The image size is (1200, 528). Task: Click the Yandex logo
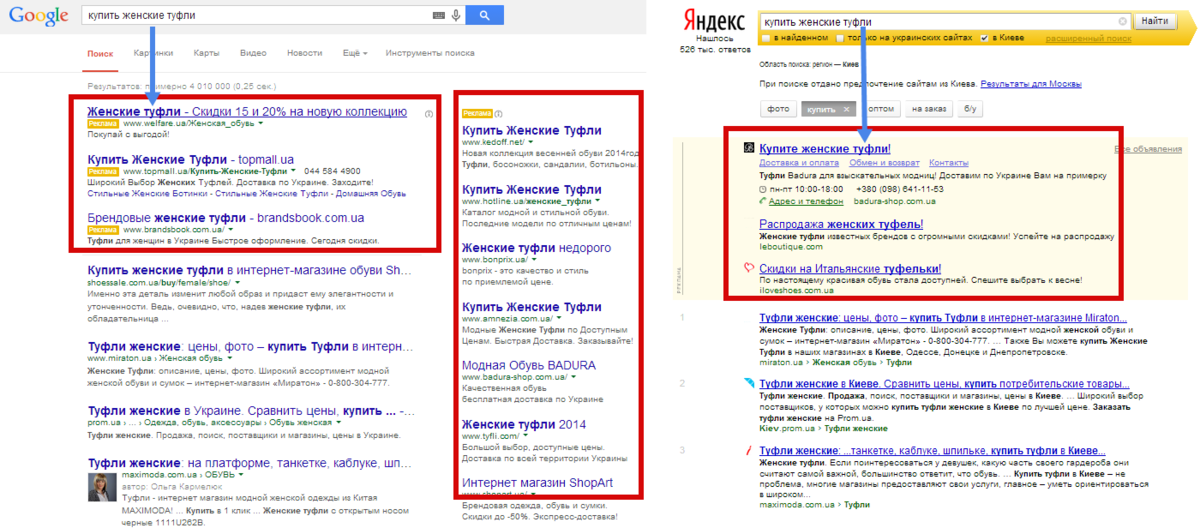pyautogui.click(x=713, y=22)
